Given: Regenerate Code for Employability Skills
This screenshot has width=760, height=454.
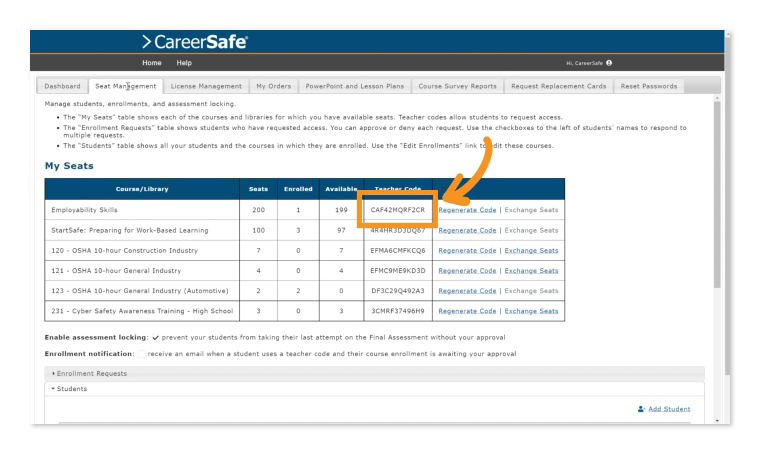Looking at the screenshot, I should 467,210.
